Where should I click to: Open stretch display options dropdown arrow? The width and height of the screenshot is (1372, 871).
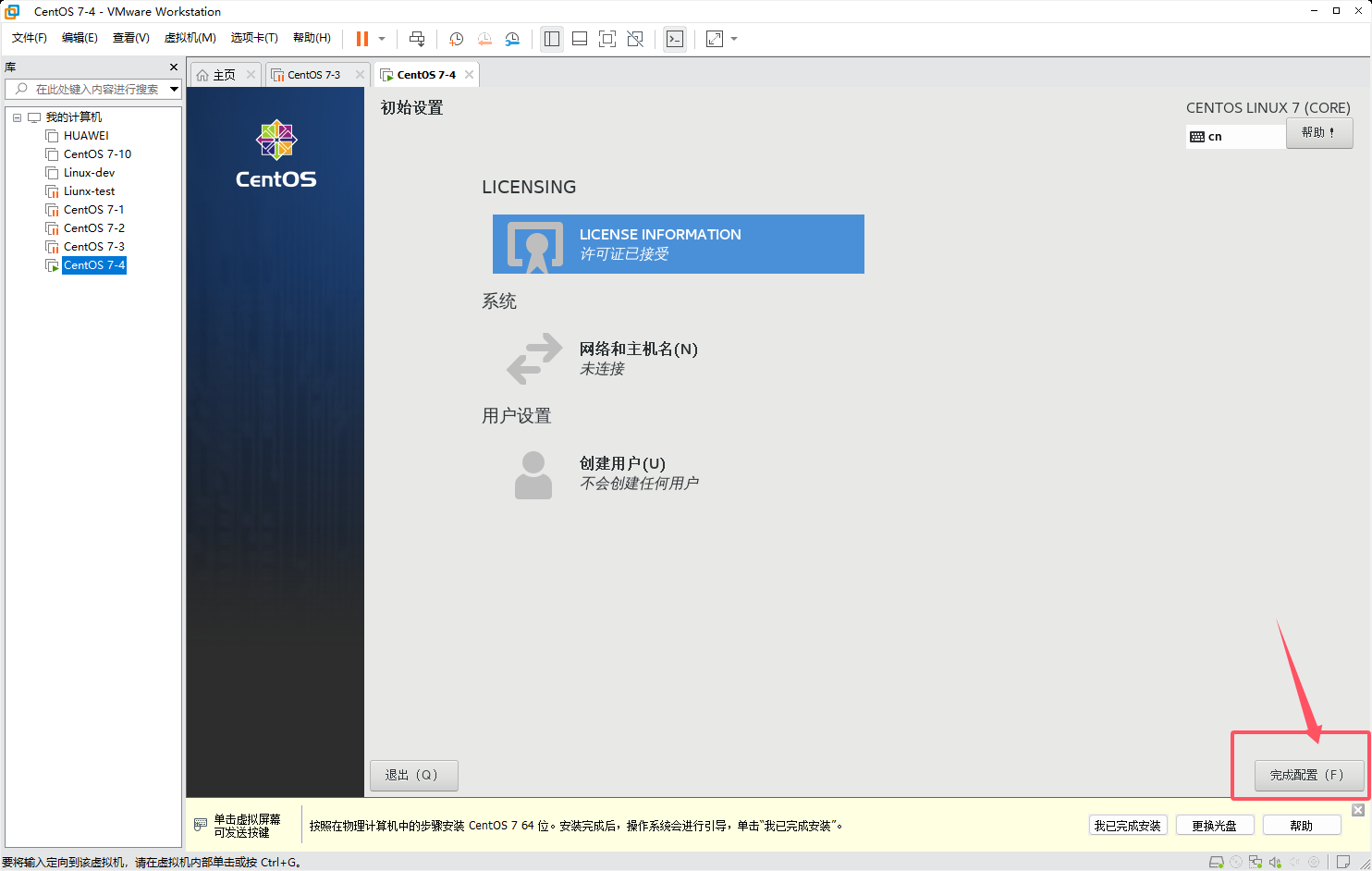click(x=734, y=39)
